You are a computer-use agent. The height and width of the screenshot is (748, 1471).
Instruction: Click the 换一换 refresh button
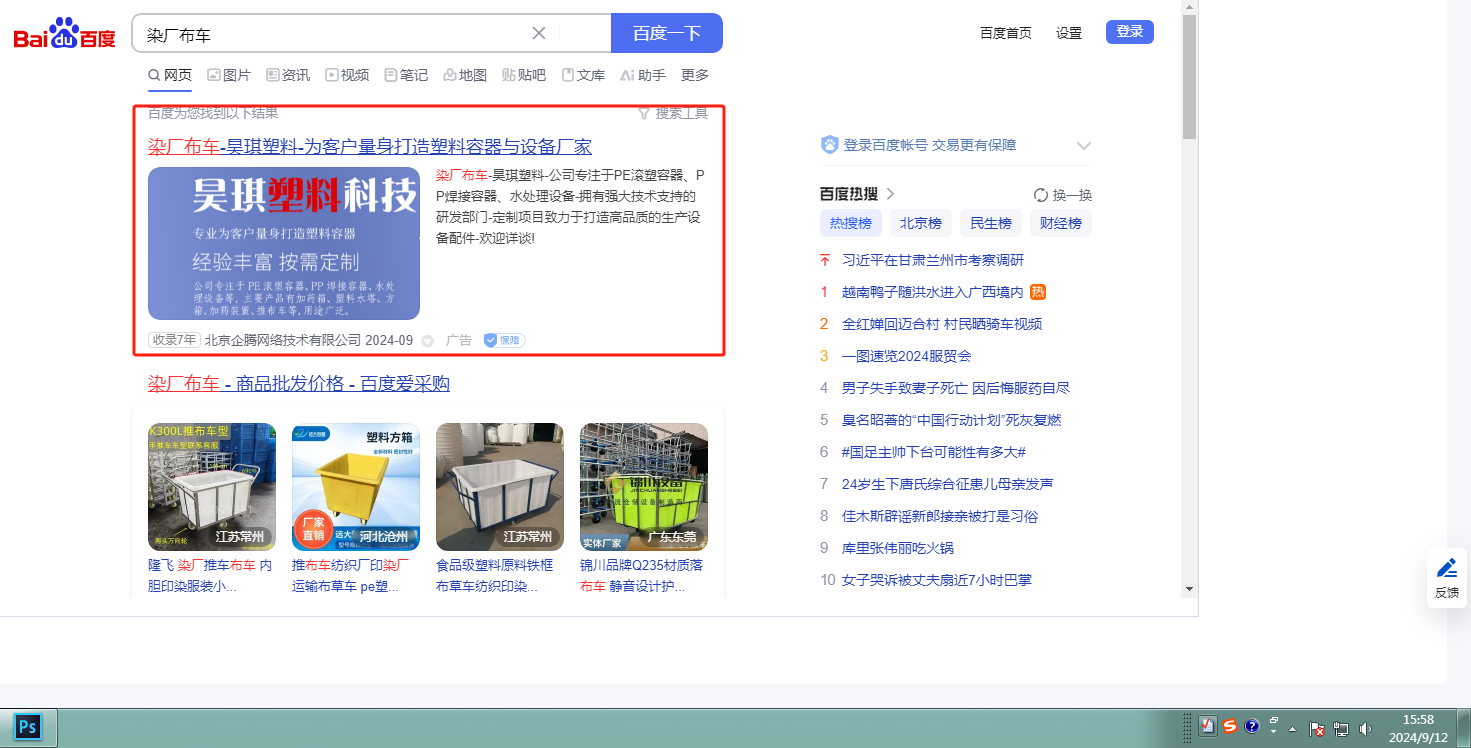point(1063,195)
